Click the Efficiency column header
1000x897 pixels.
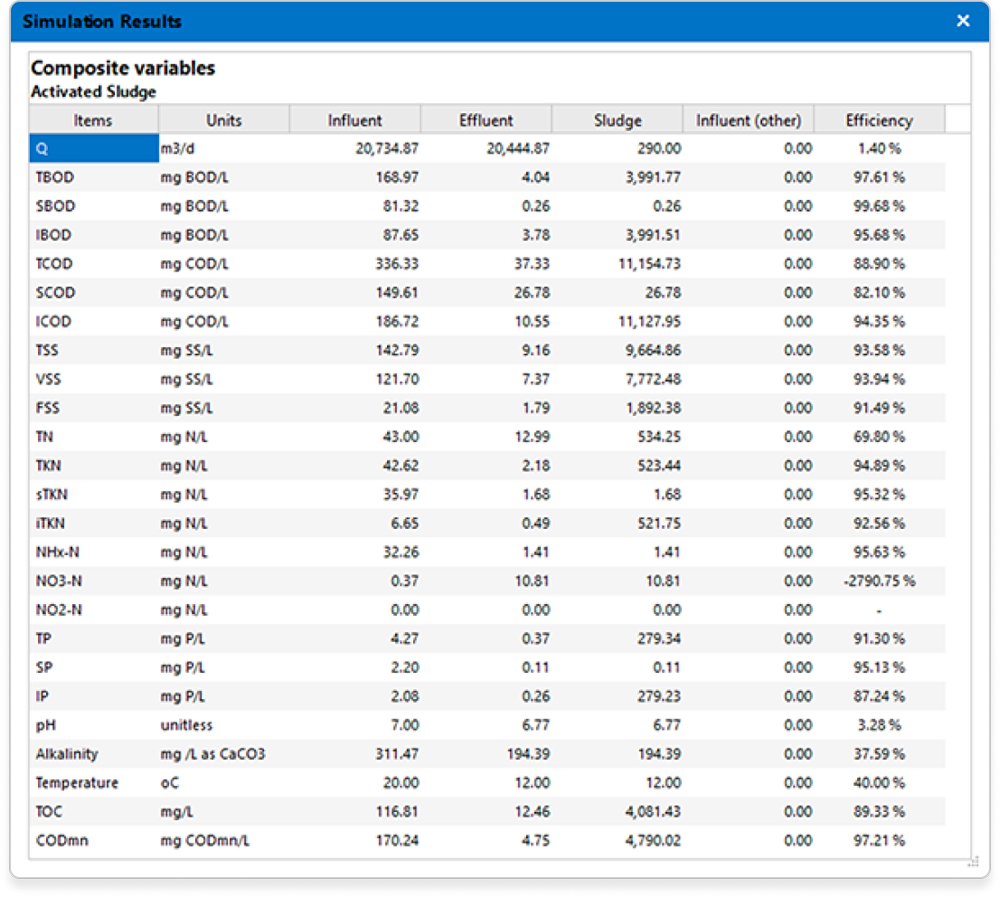(x=878, y=120)
